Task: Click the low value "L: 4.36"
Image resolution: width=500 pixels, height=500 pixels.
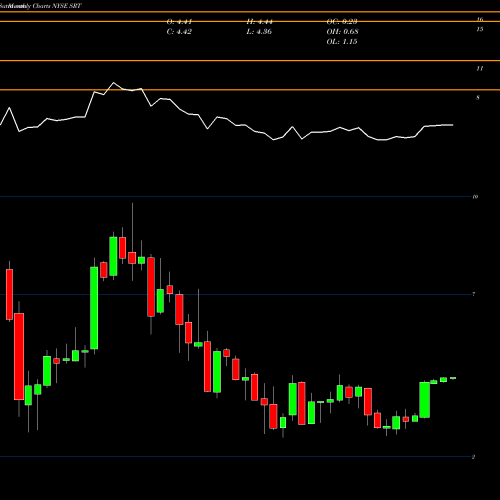Action: pos(259,32)
